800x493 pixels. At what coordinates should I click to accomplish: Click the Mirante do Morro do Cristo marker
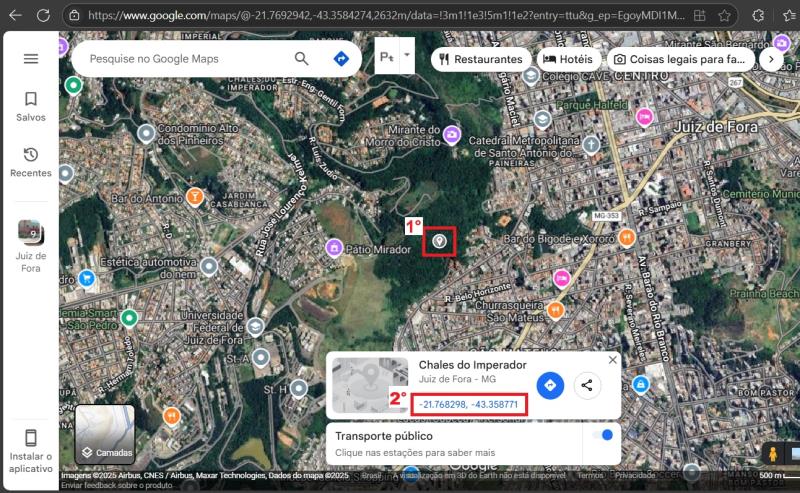click(x=452, y=135)
